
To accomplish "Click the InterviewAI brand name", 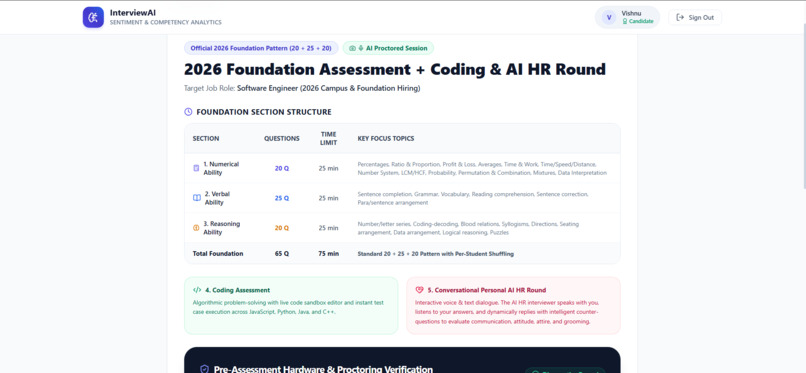I will 133,13.
